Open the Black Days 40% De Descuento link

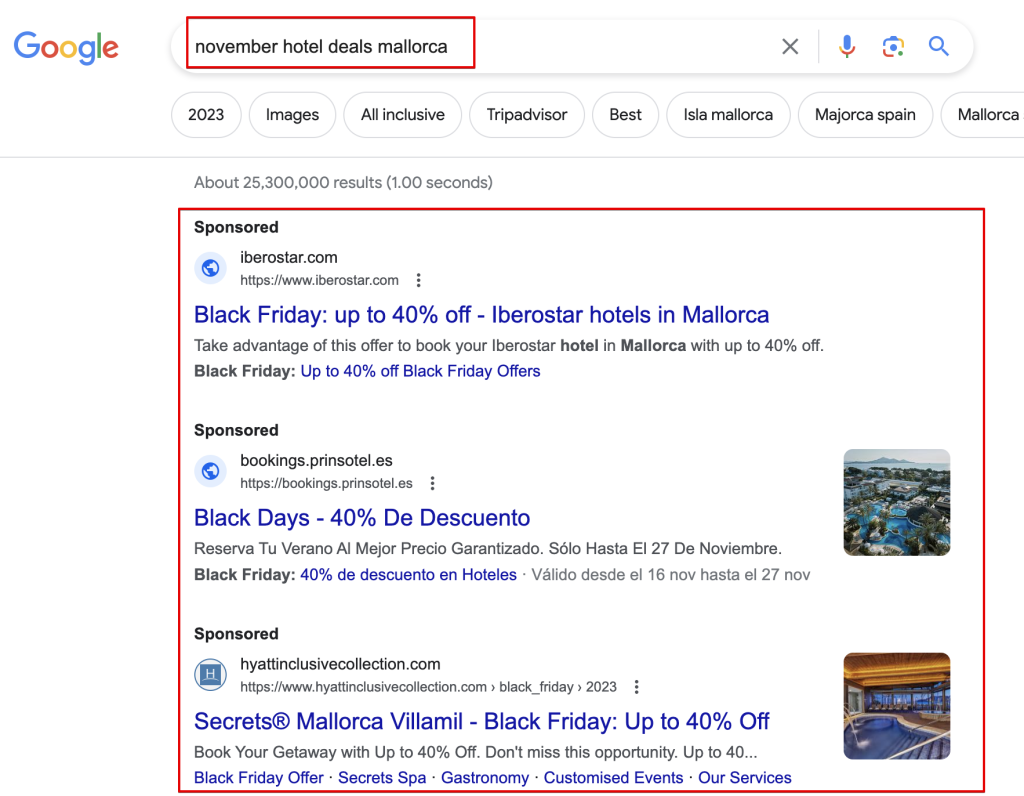pyautogui.click(x=362, y=518)
